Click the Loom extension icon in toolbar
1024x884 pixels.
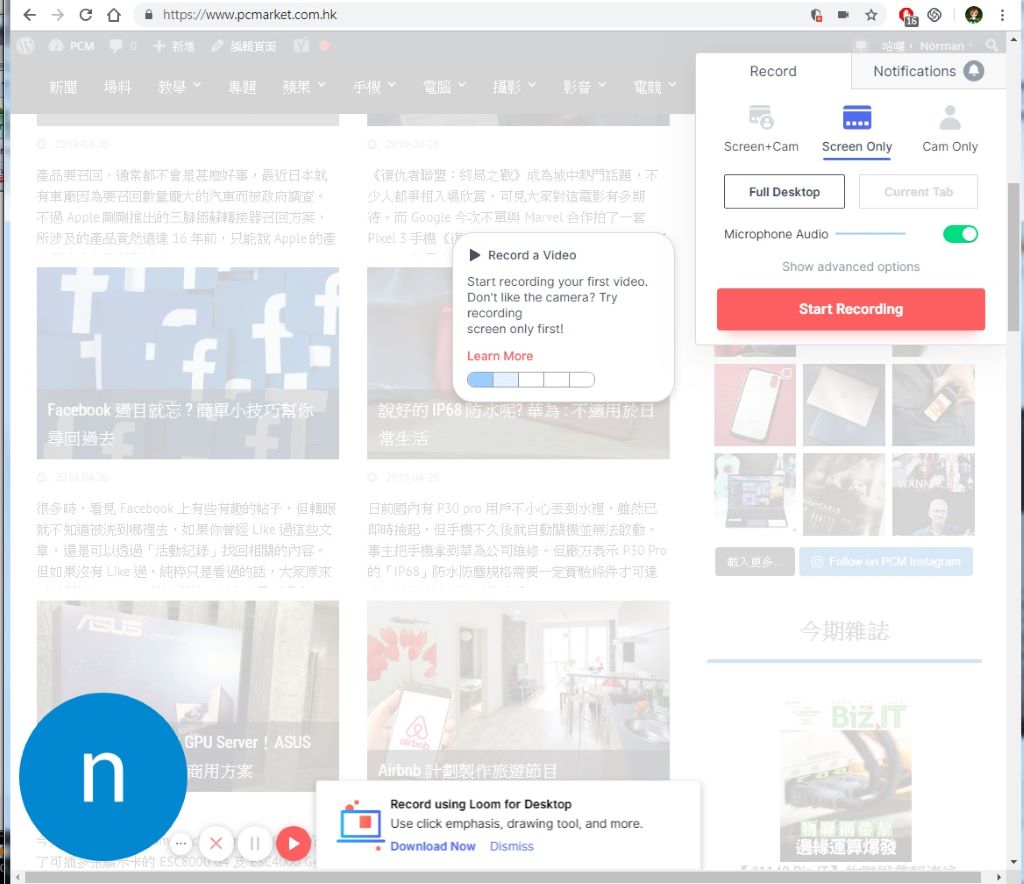[x=935, y=15]
